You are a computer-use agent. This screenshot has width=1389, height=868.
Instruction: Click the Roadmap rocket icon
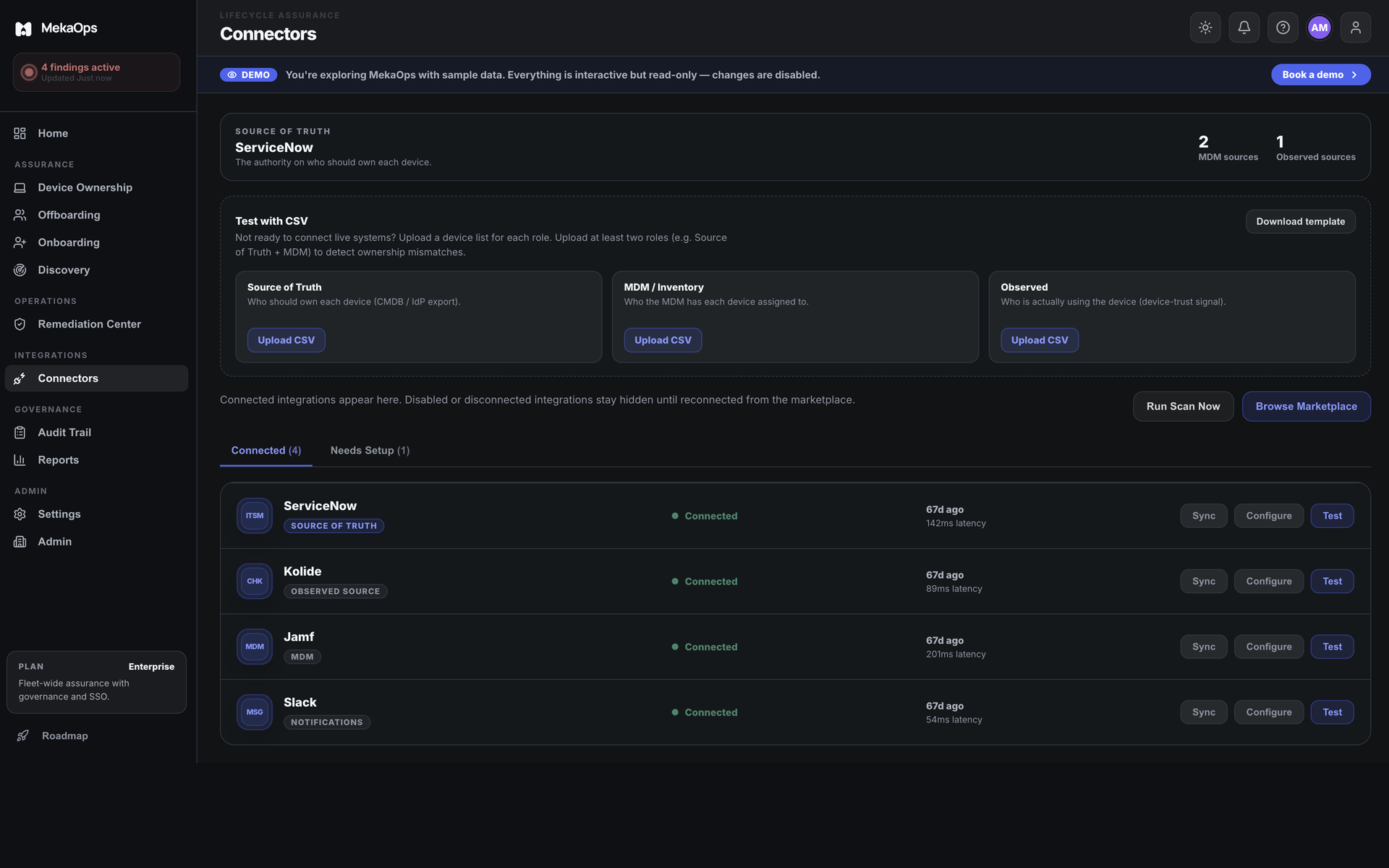[23, 736]
